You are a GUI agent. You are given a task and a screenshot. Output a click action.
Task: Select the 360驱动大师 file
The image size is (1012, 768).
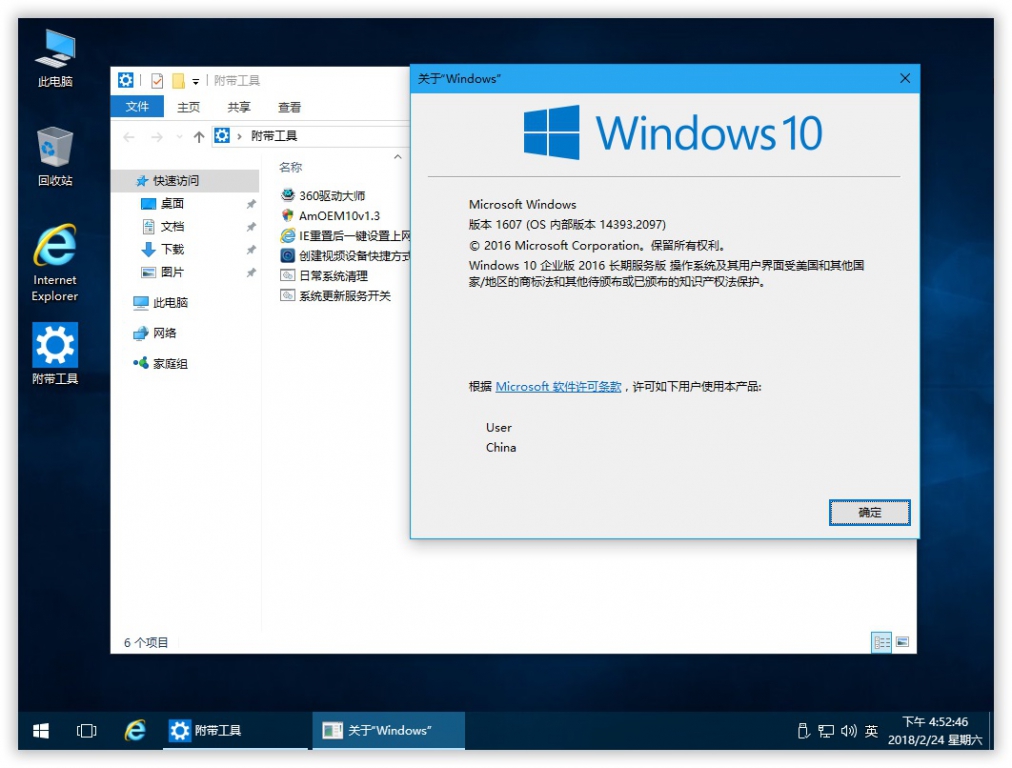coord(323,196)
